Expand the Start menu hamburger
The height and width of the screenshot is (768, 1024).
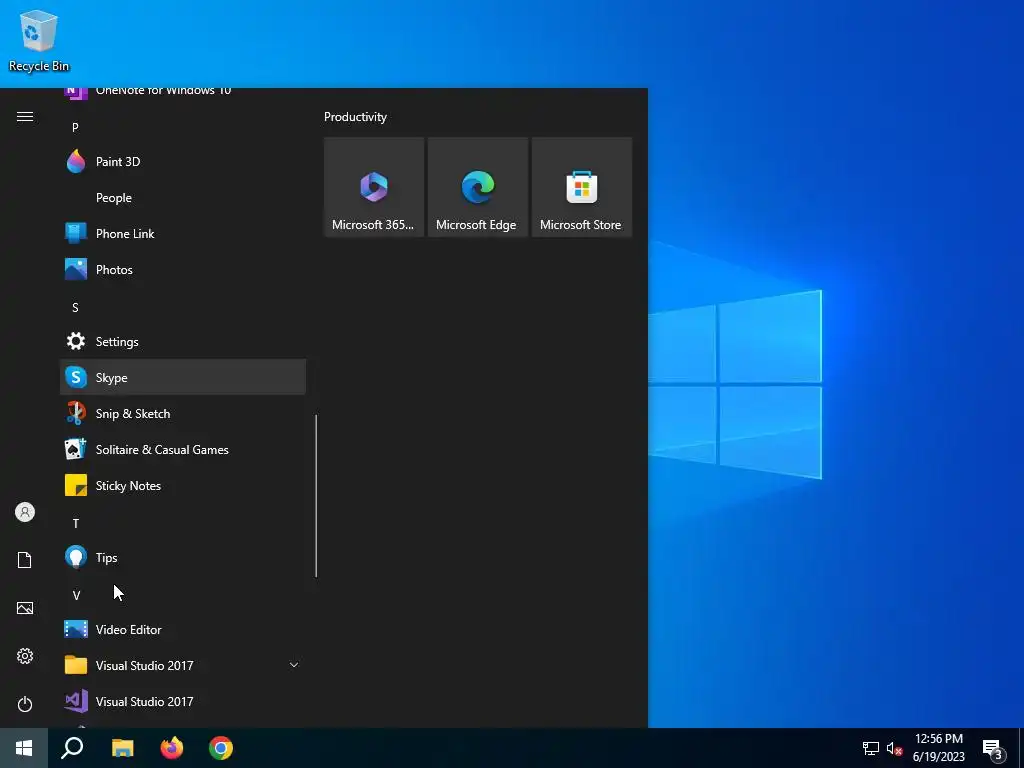(x=25, y=116)
